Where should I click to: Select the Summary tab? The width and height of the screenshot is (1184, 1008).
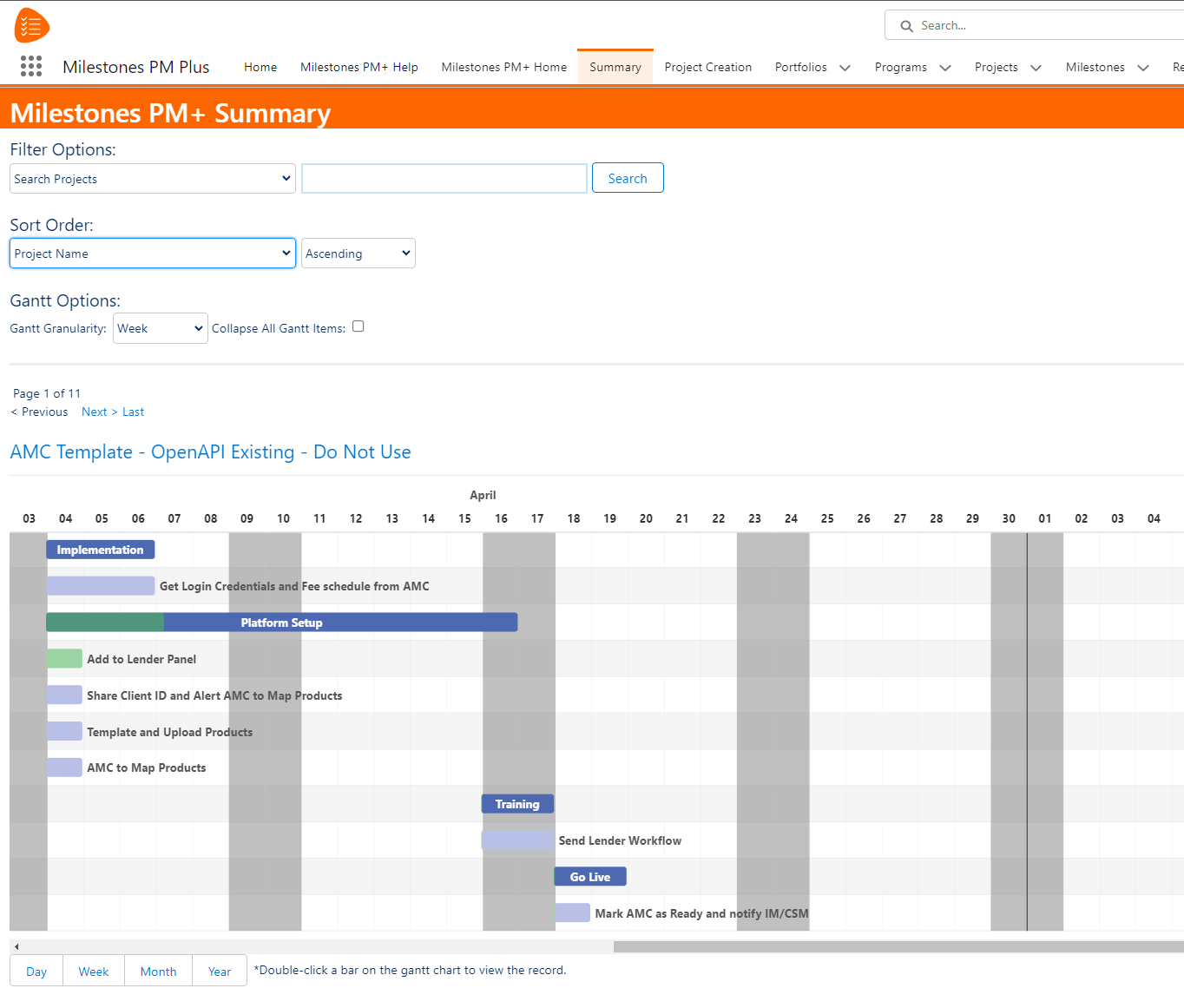tap(615, 67)
